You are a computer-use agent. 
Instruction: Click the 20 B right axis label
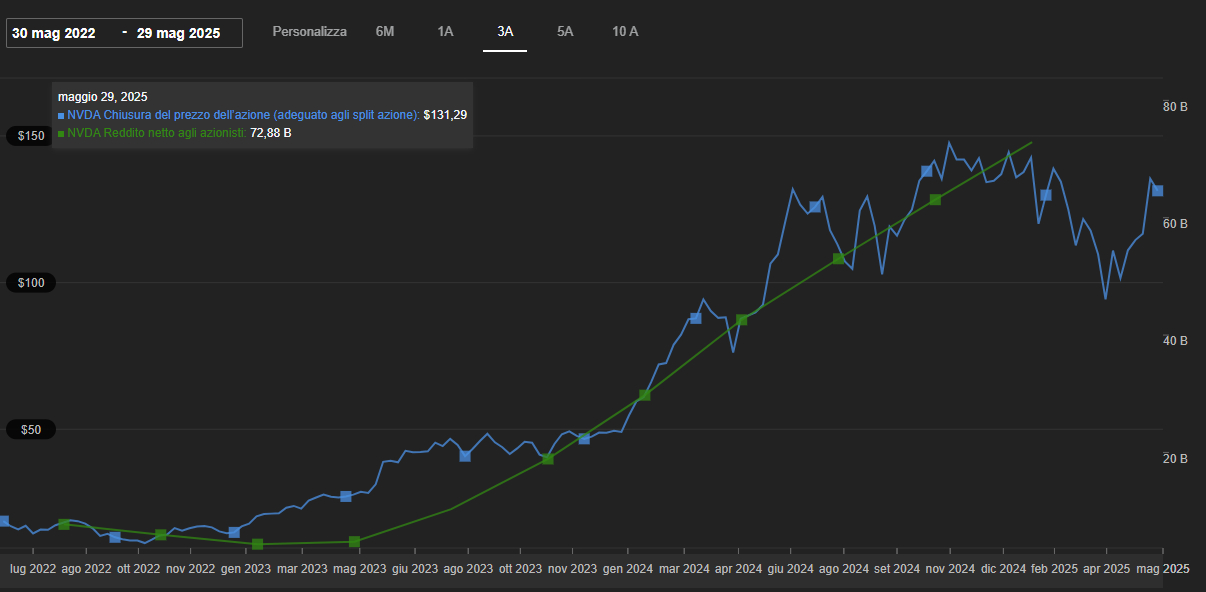click(1175, 459)
